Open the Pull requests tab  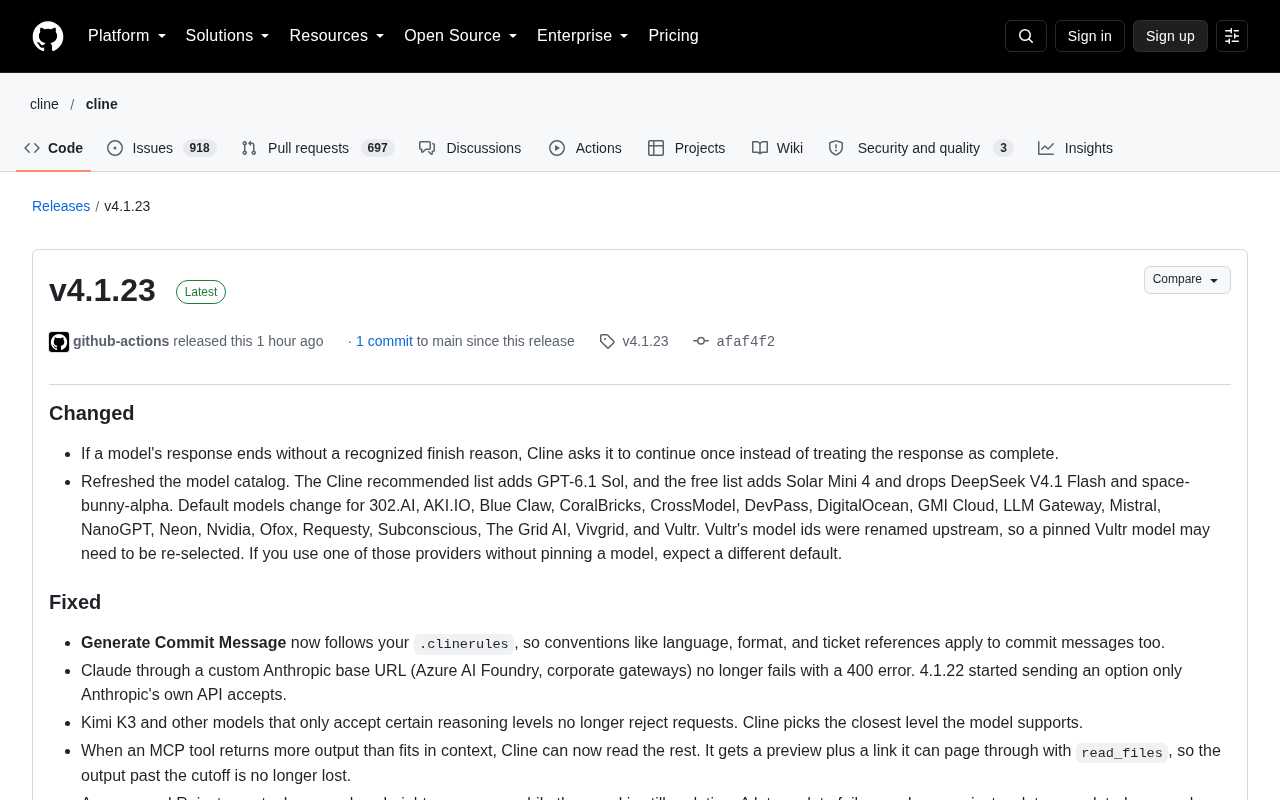pos(318,148)
